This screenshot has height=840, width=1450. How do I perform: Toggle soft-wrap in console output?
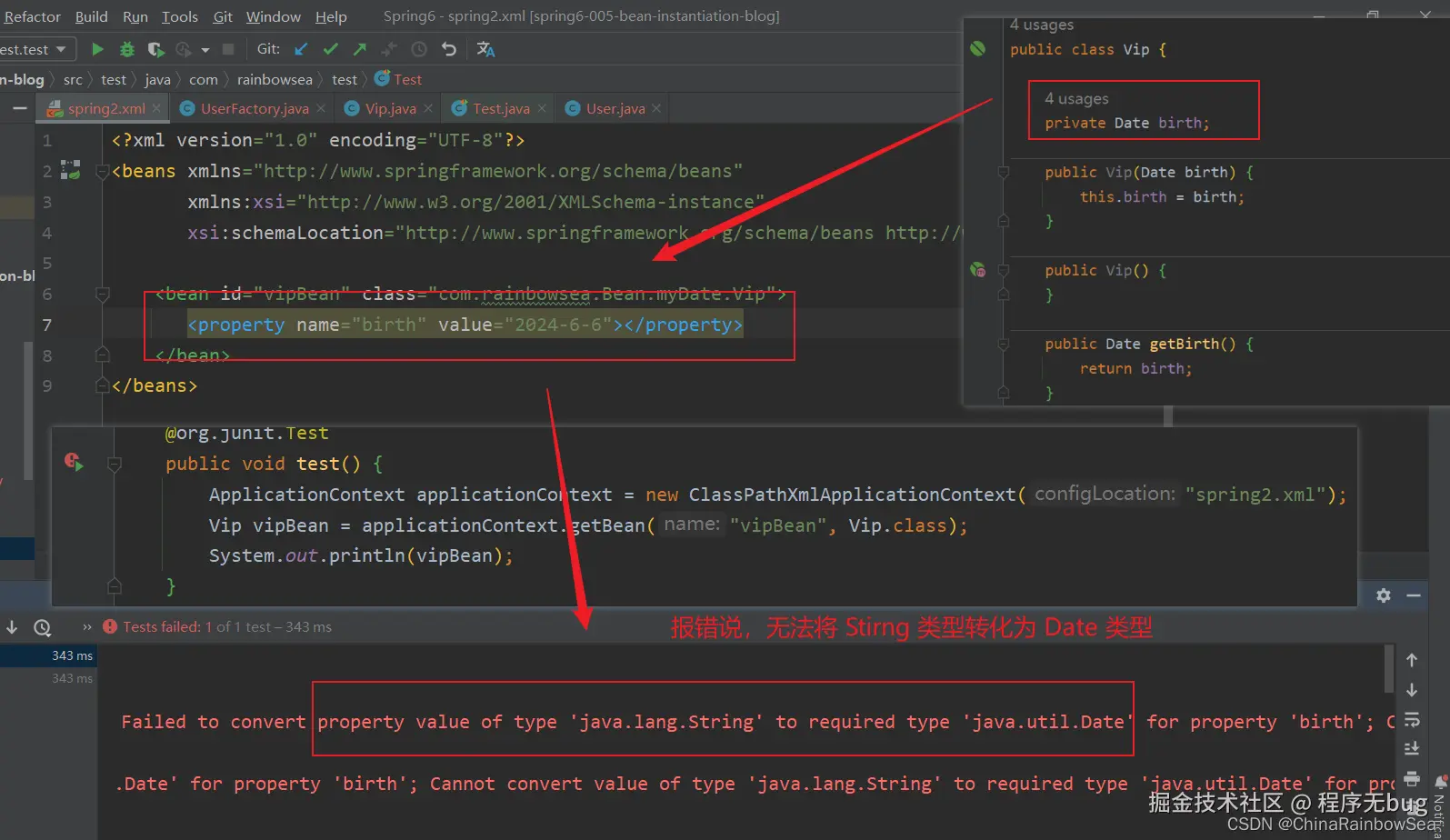1412,719
